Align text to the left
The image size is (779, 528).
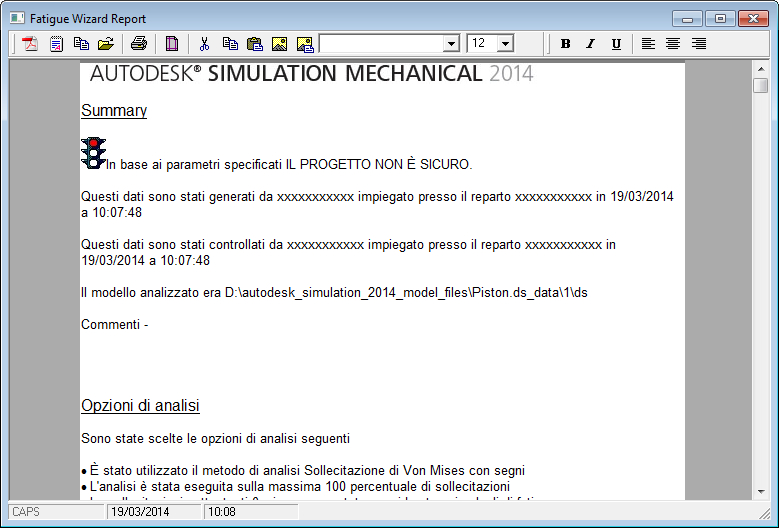pos(648,44)
